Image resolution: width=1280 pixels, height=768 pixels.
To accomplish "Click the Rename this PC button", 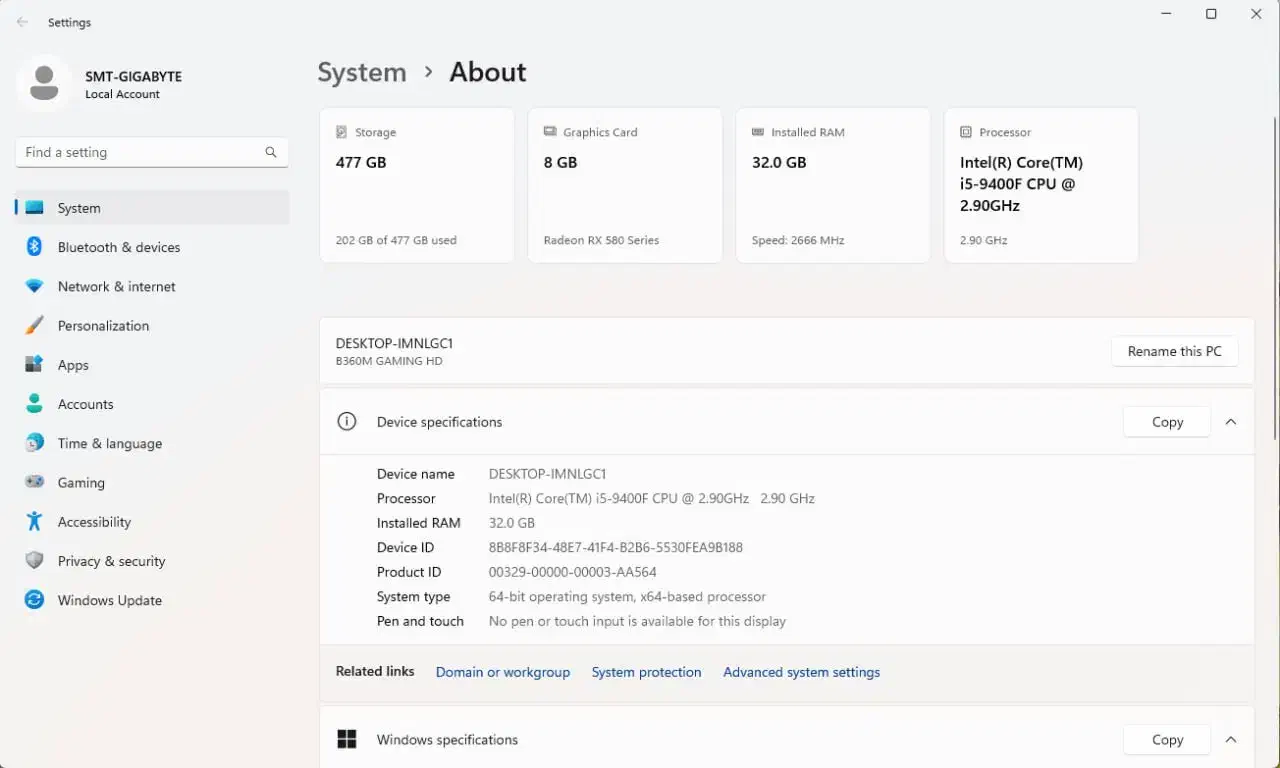I will 1174,352.
